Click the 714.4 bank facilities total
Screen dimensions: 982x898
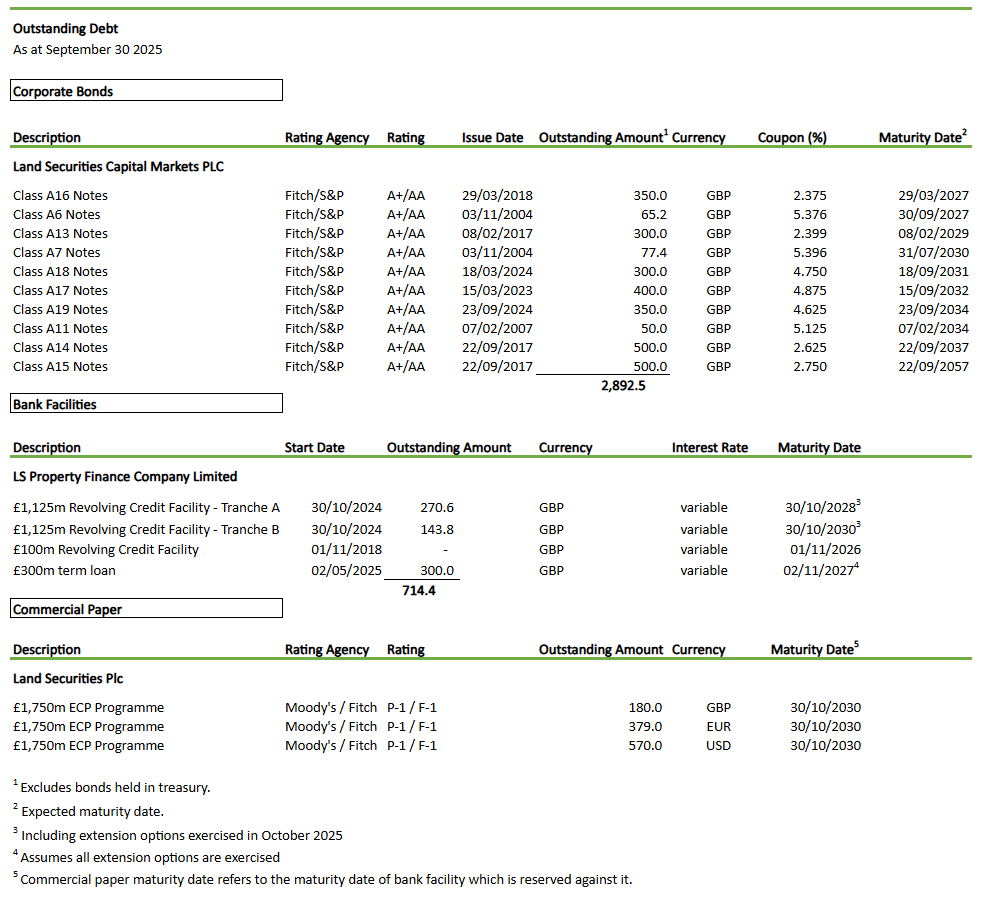click(x=421, y=590)
